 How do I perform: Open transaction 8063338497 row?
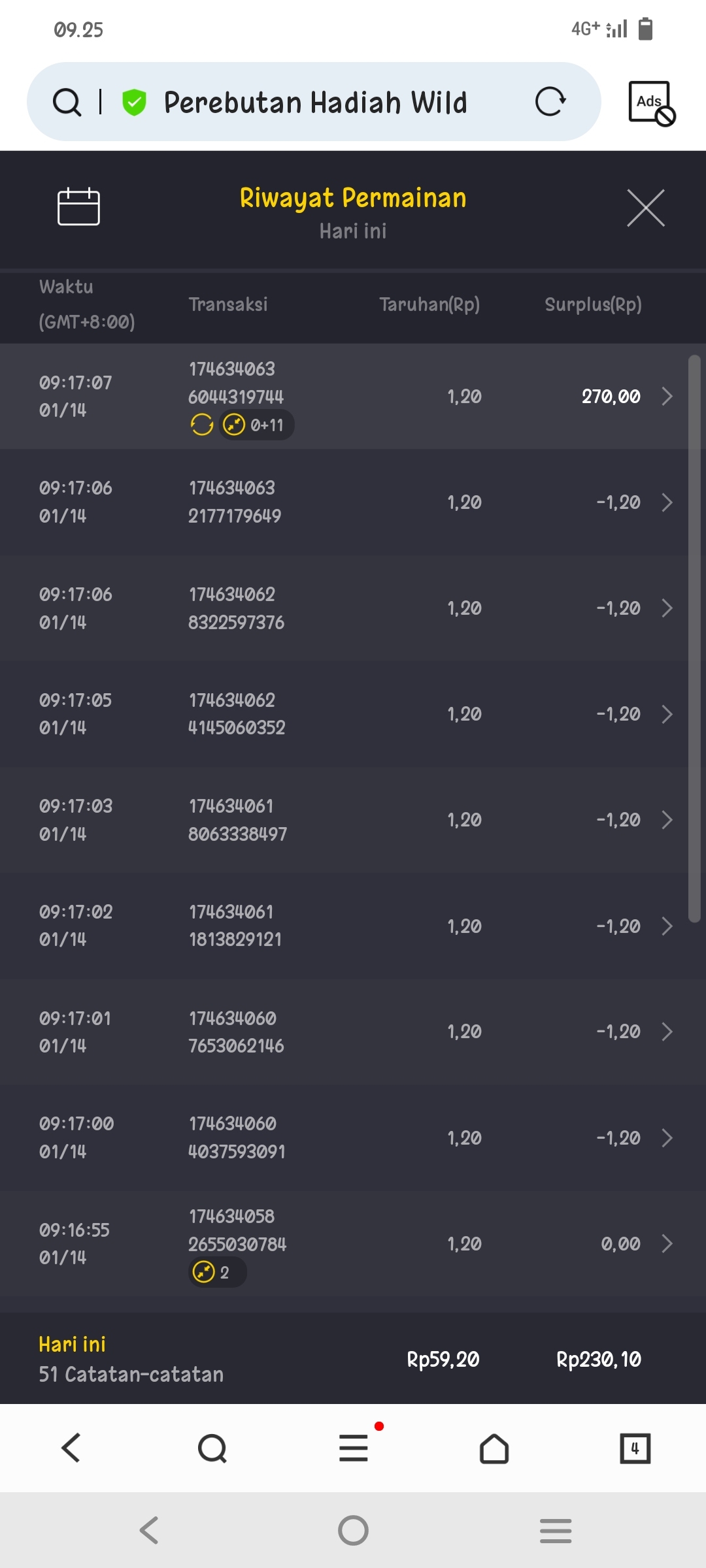353,820
